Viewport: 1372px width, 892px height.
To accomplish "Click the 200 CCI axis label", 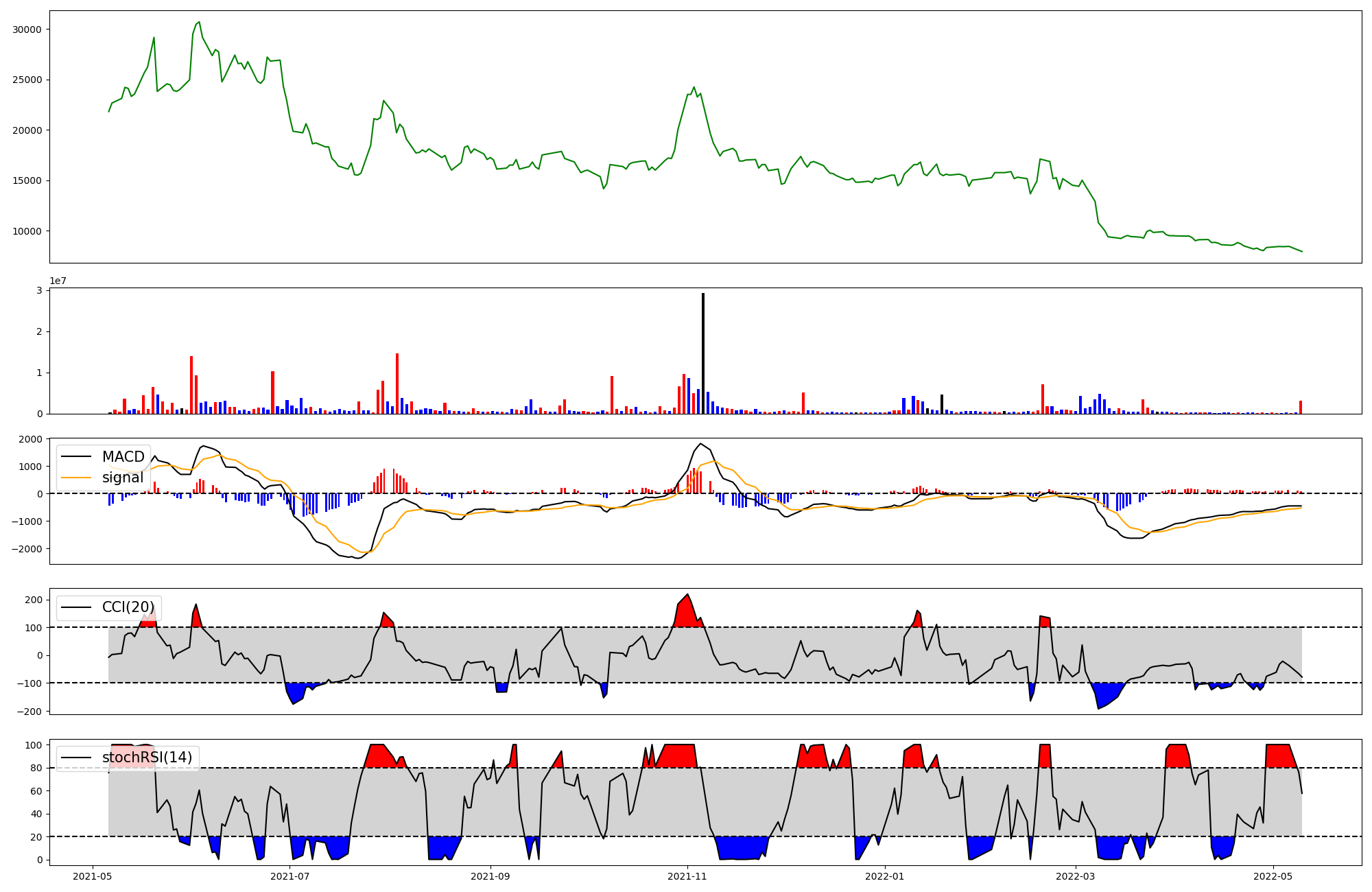I will [x=34, y=600].
